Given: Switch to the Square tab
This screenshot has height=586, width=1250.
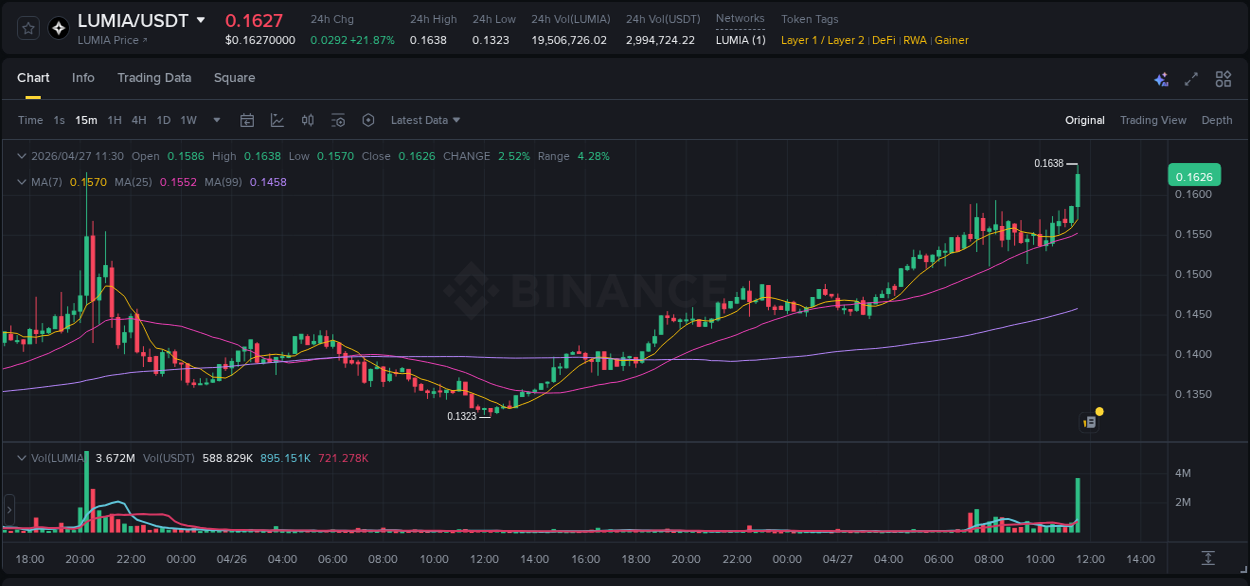Looking at the screenshot, I should 234,78.
